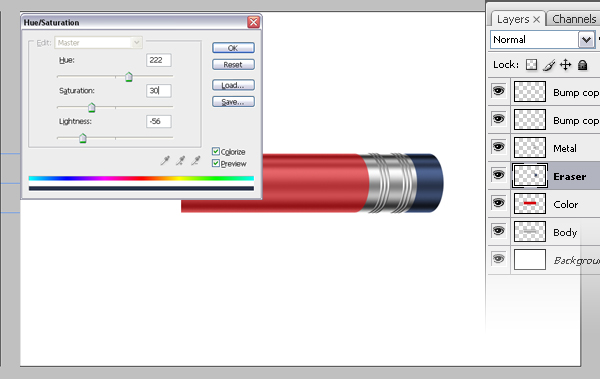Click the lock all padlock icon
This screenshot has height=379, width=600.
click(582, 65)
